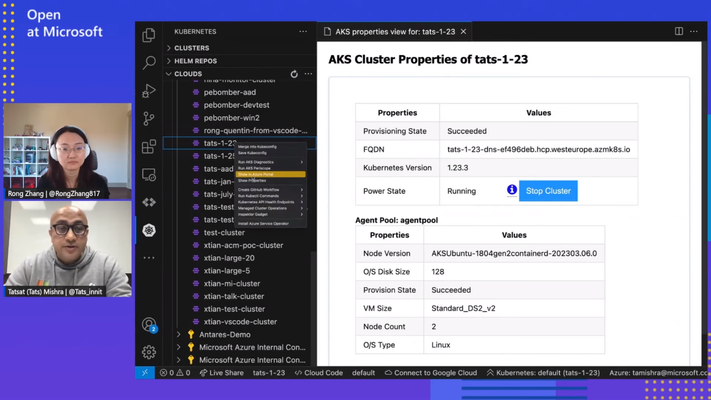Image resolution: width=711 pixels, height=400 pixels.
Task: Select rong-quentin-from-vscode cluster
Action: point(255,130)
